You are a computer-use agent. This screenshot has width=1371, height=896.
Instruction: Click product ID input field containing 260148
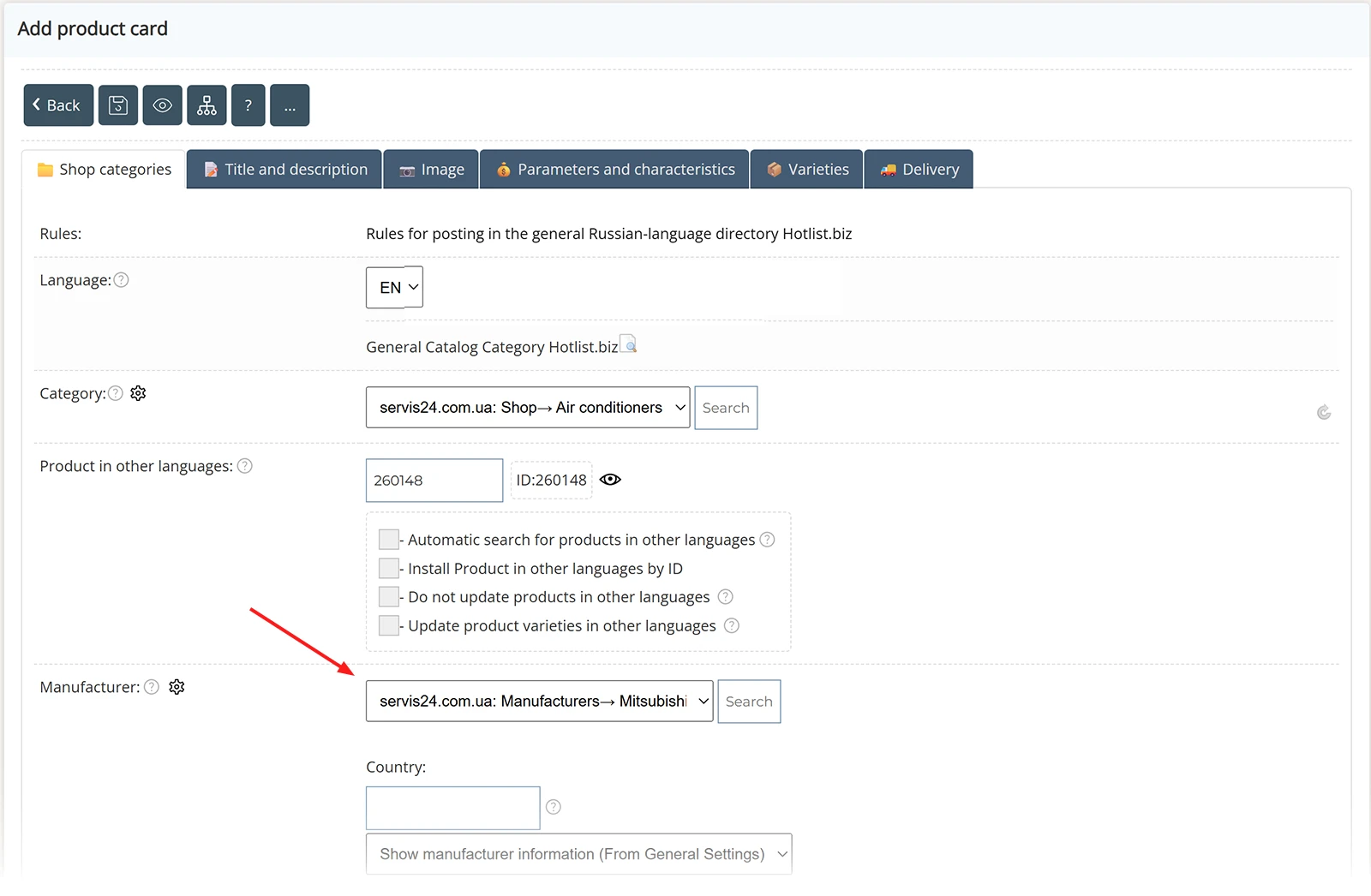click(434, 481)
